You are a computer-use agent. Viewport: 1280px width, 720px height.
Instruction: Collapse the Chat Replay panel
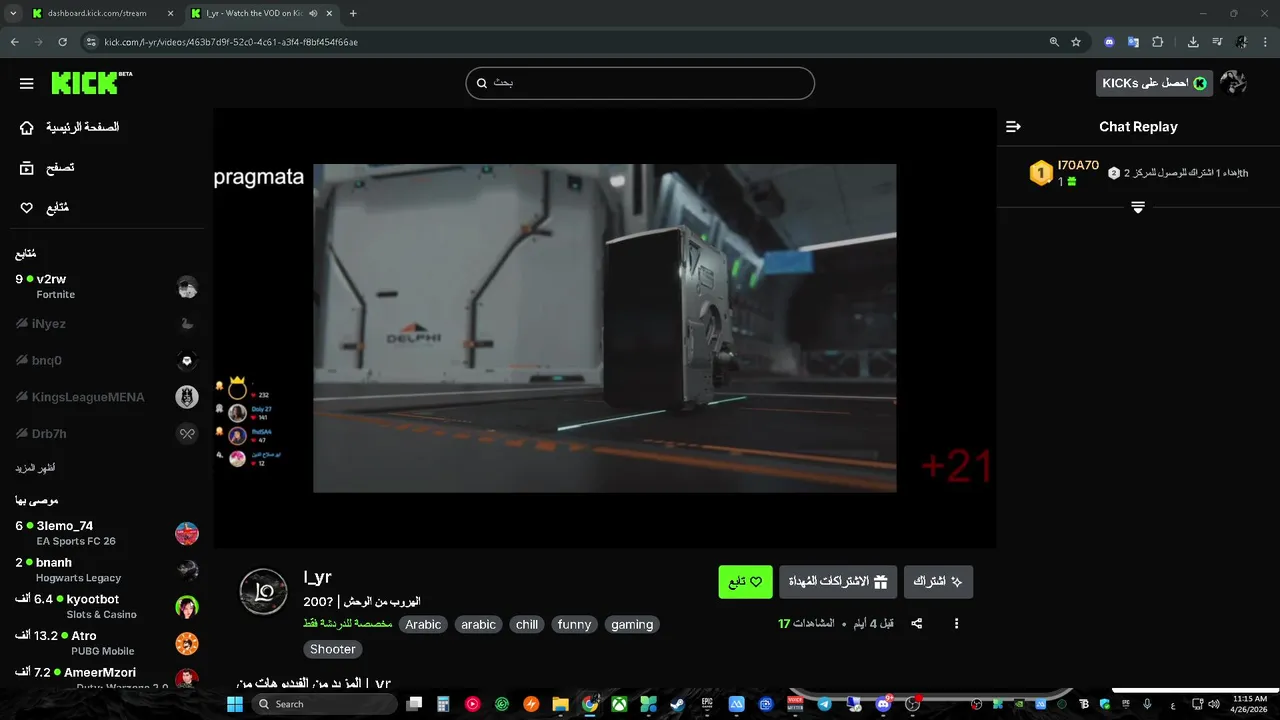coord(1013,127)
